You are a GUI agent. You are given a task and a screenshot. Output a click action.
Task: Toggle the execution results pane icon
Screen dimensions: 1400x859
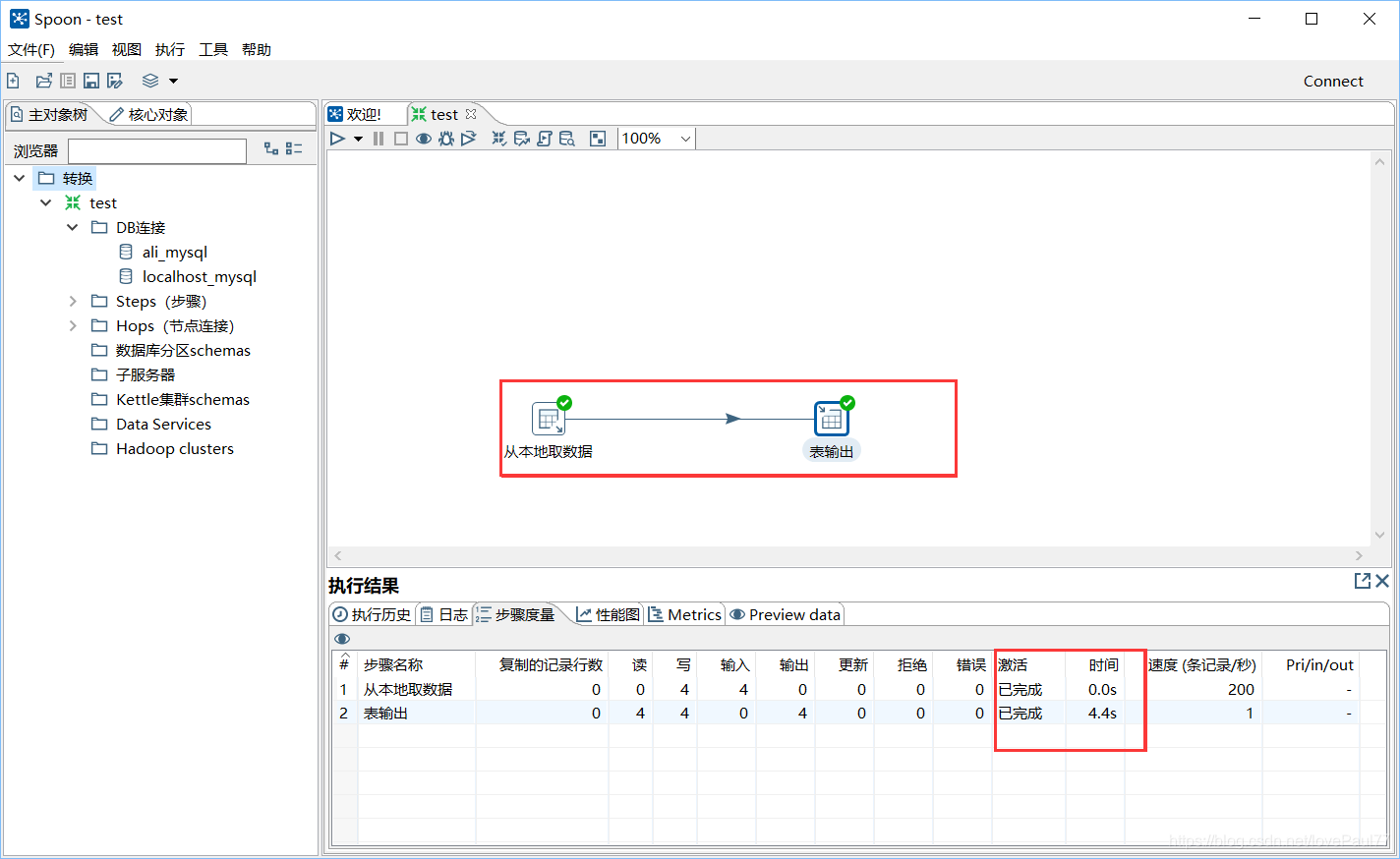pyautogui.click(x=598, y=139)
